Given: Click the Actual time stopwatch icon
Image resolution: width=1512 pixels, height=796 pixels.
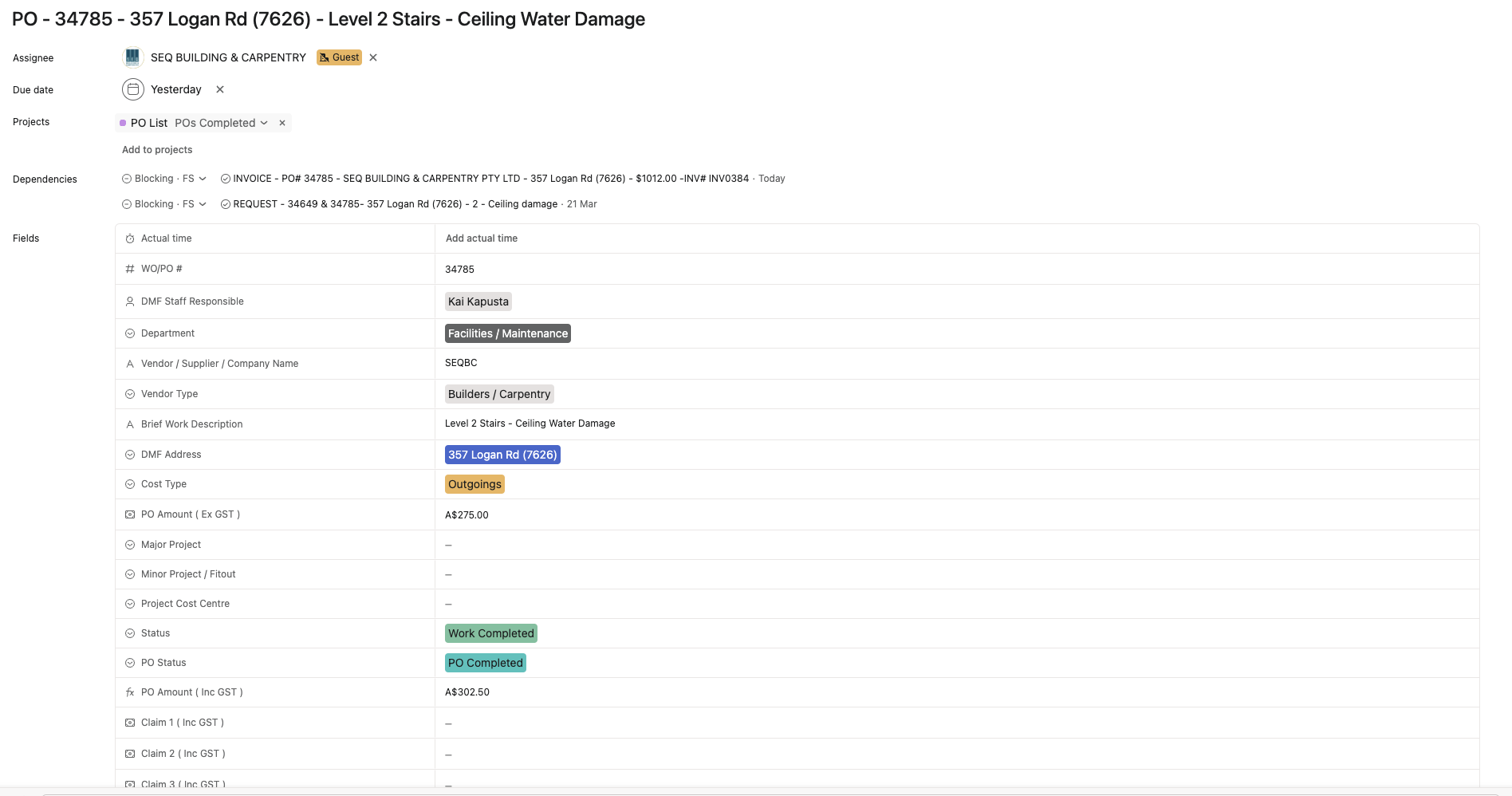Looking at the screenshot, I should (130, 238).
